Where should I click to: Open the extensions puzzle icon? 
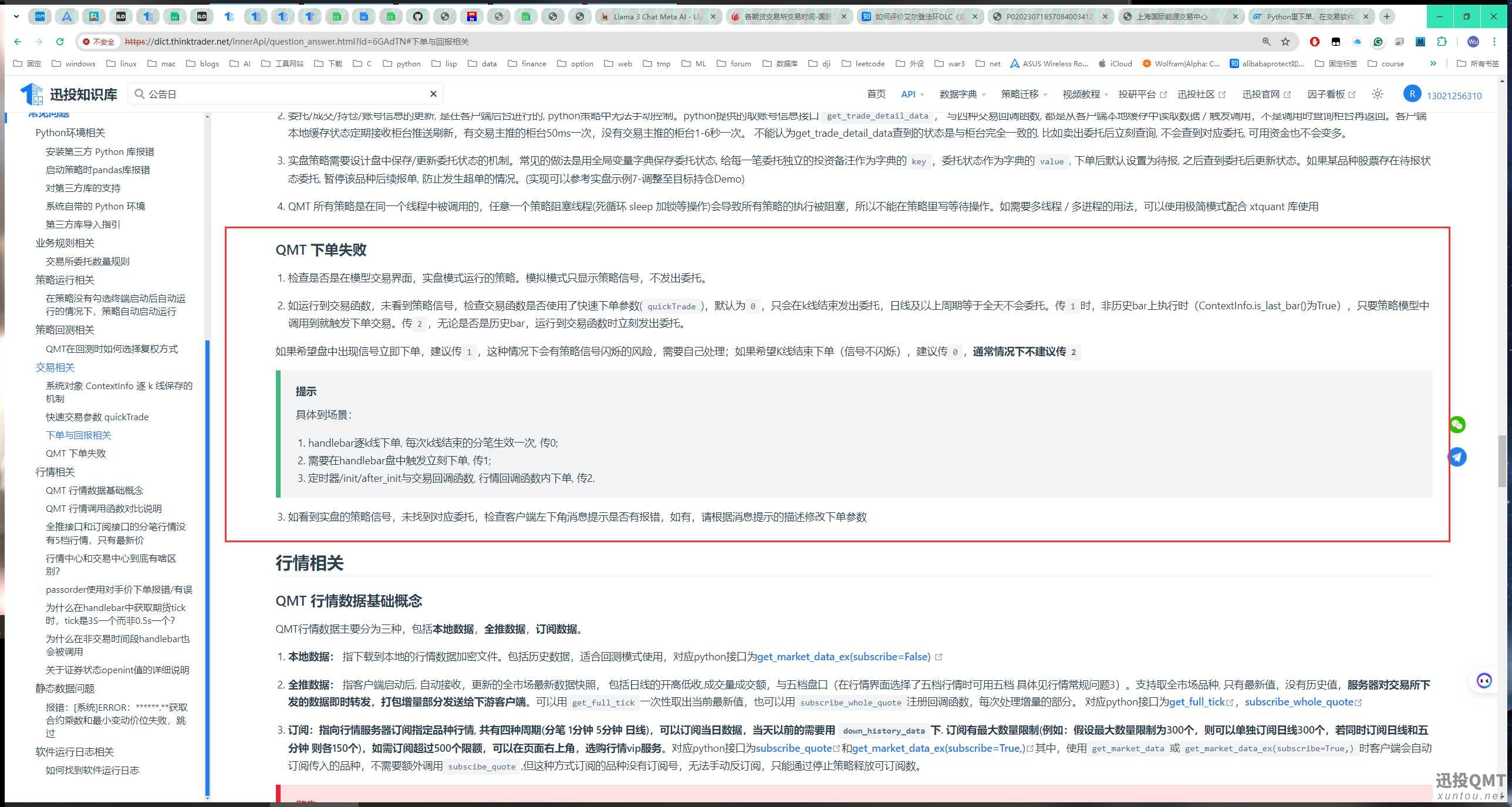point(1442,42)
